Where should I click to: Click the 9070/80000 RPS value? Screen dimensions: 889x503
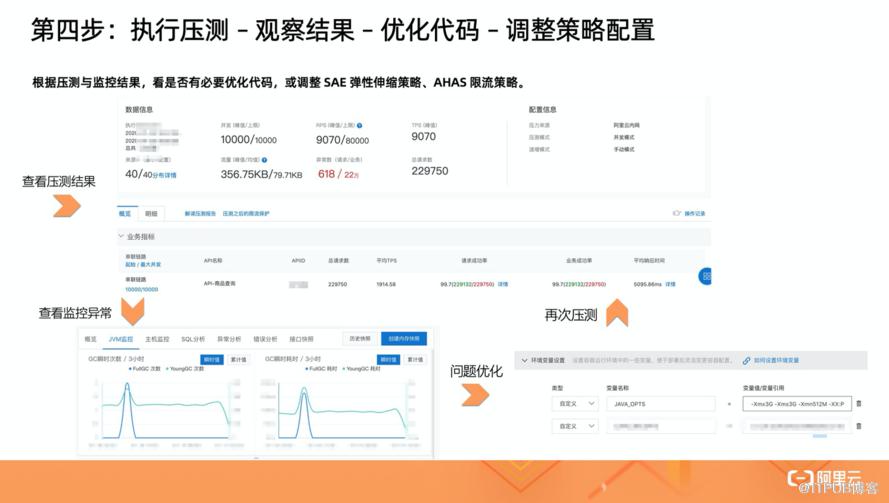(342, 140)
